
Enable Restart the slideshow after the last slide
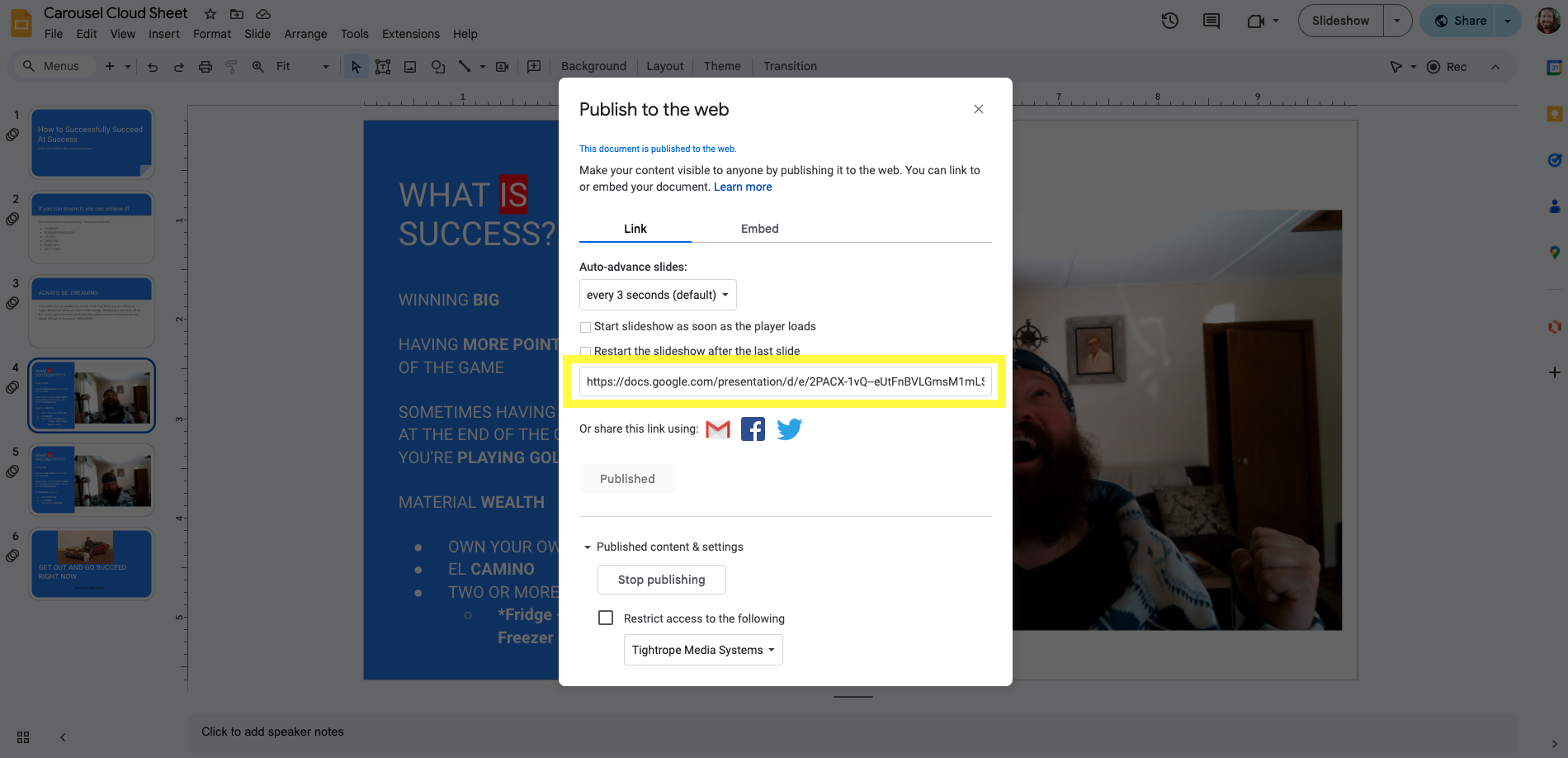click(x=585, y=351)
